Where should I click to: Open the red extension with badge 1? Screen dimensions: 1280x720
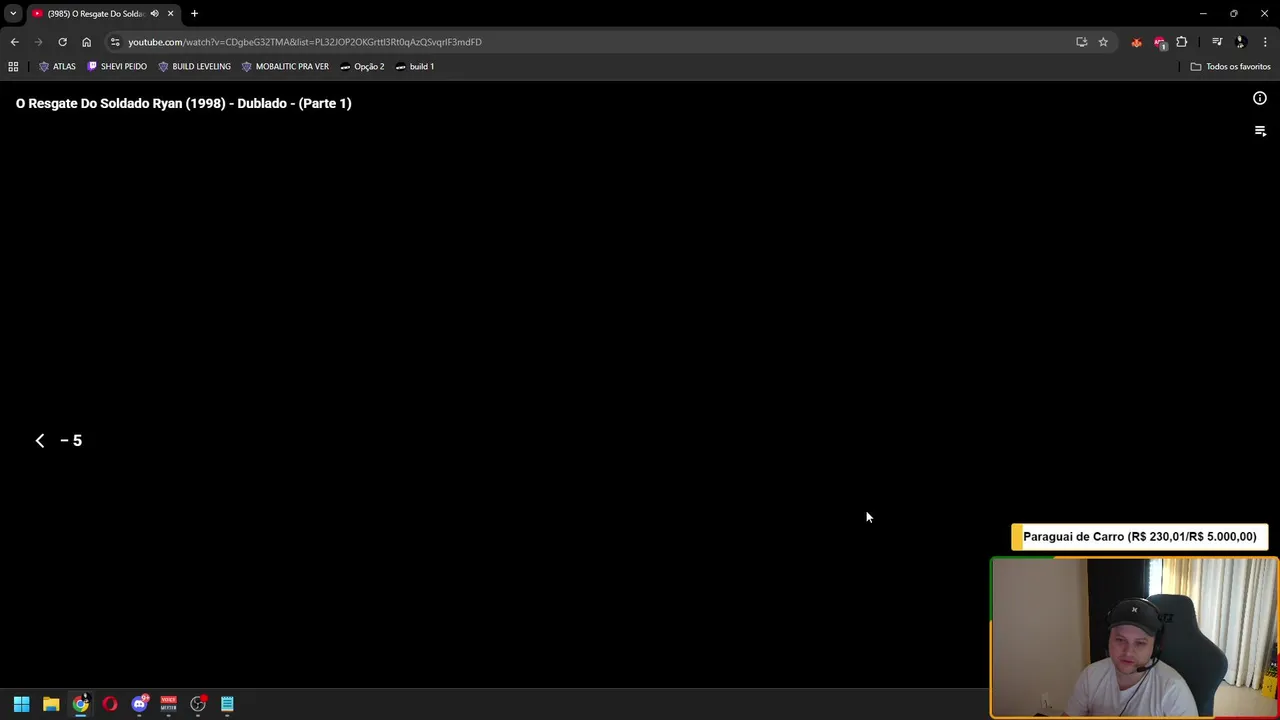tap(1159, 42)
